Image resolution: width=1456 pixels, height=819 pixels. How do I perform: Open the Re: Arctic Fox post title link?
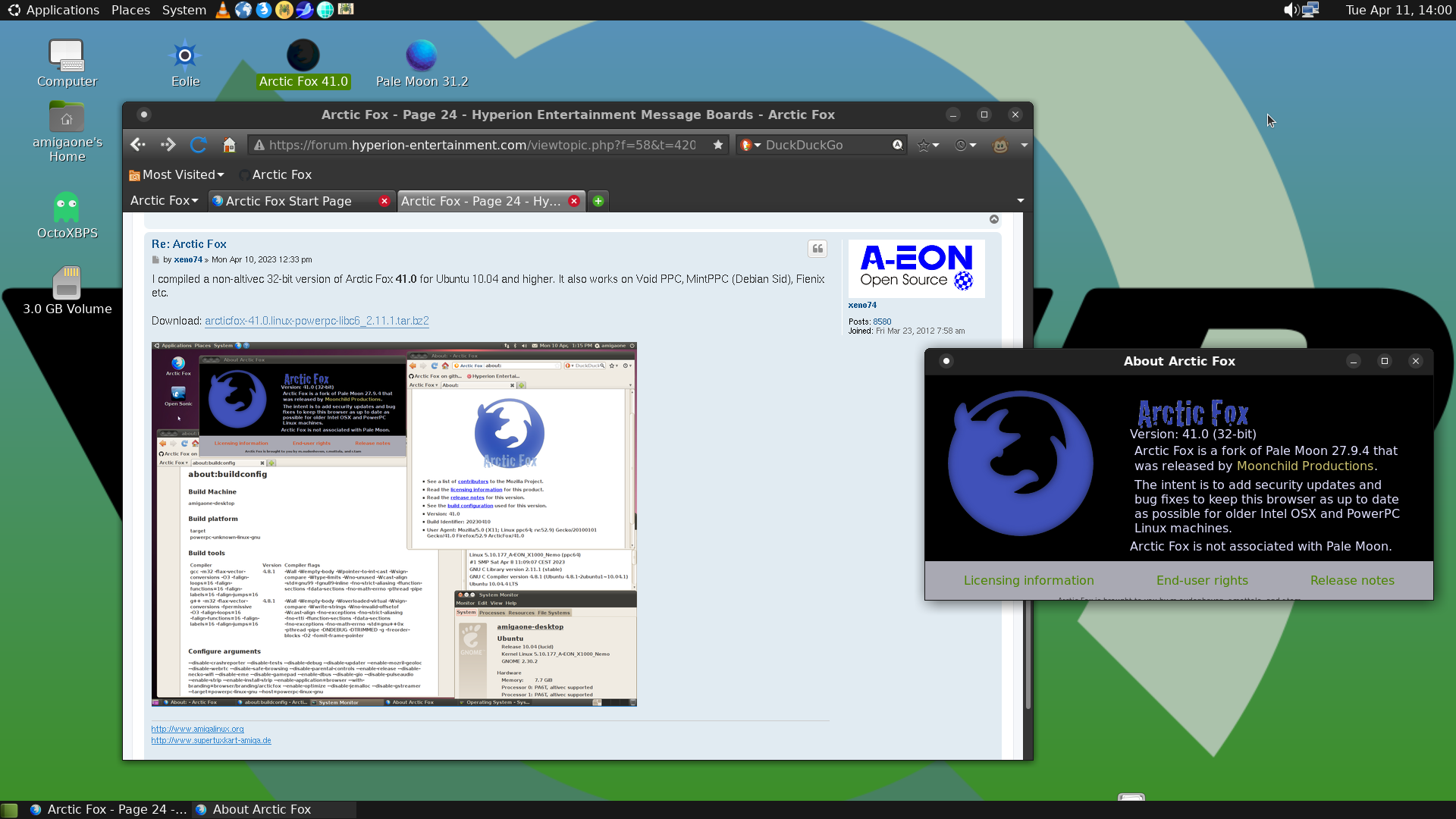tap(189, 244)
